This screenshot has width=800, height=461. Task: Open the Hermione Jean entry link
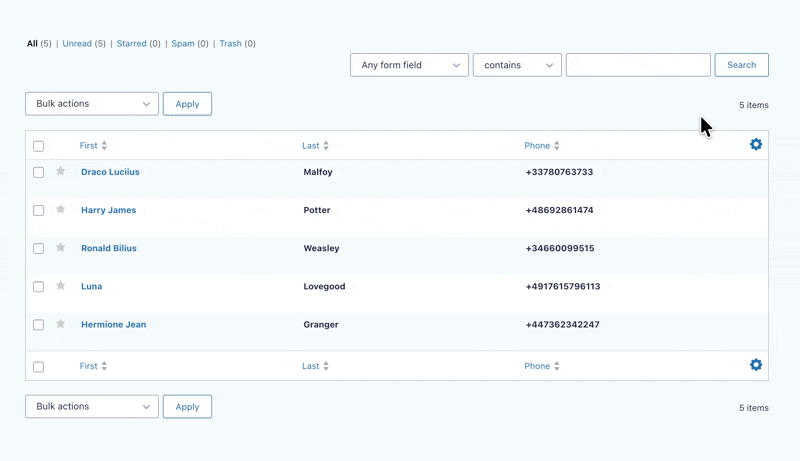click(113, 325)
